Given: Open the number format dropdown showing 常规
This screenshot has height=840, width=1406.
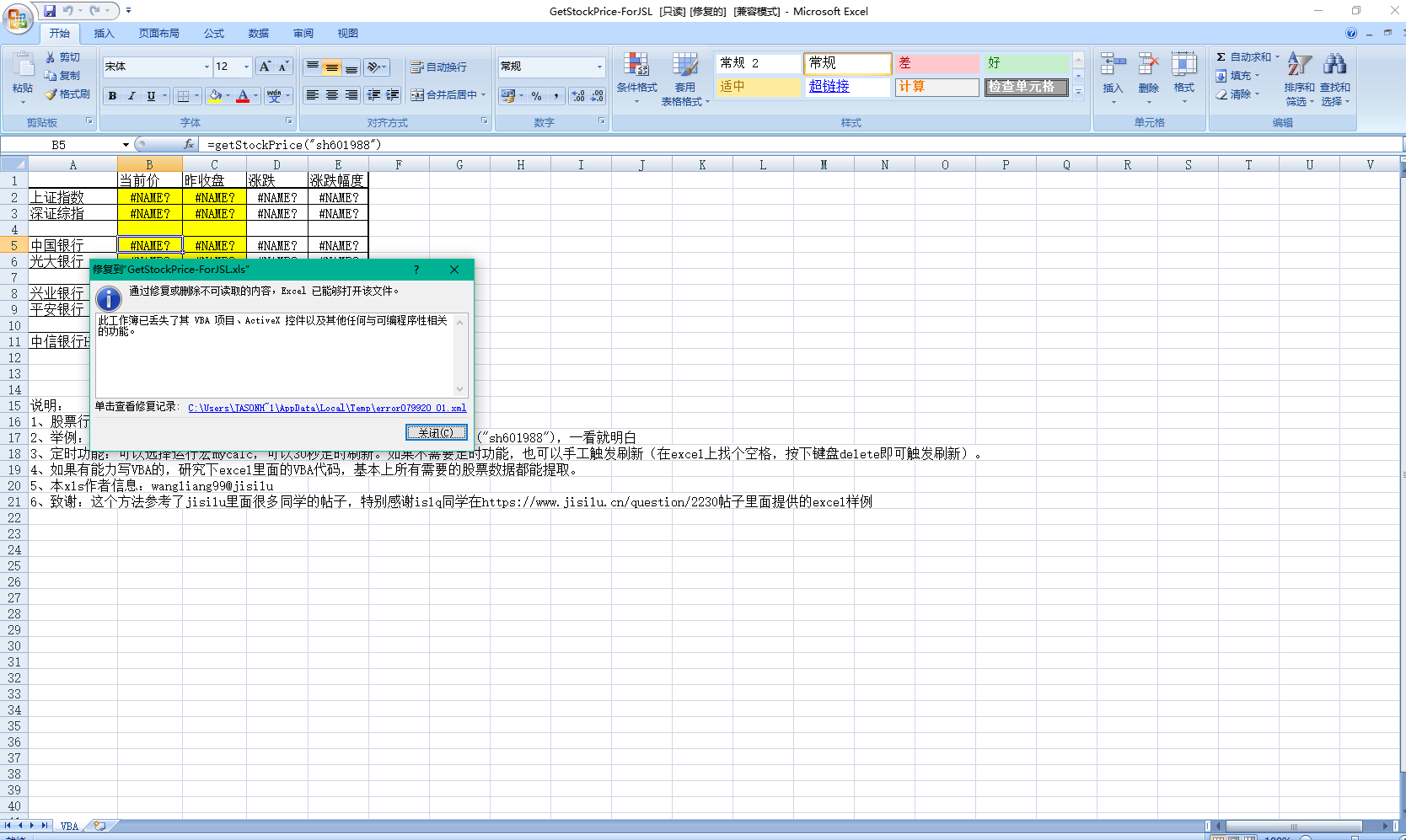Looking at the screenshot, I should [x=599, y=67].
